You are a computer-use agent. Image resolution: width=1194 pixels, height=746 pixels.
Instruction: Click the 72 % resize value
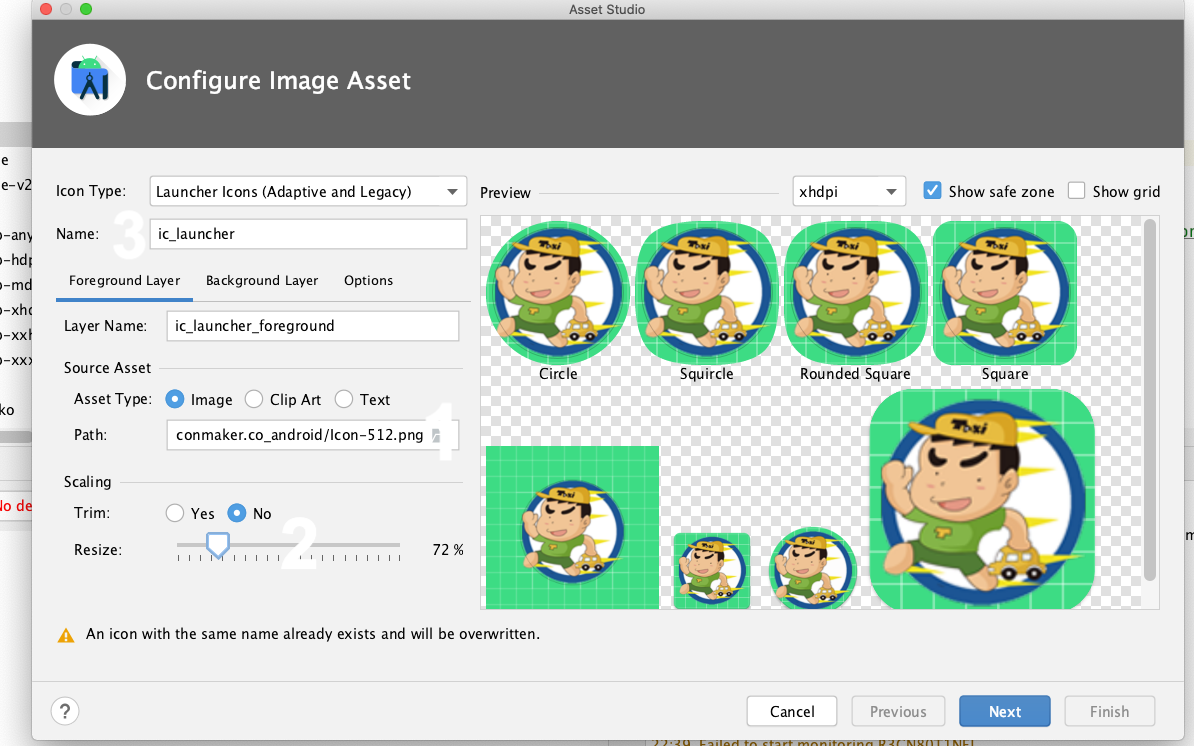pos(448,550)
